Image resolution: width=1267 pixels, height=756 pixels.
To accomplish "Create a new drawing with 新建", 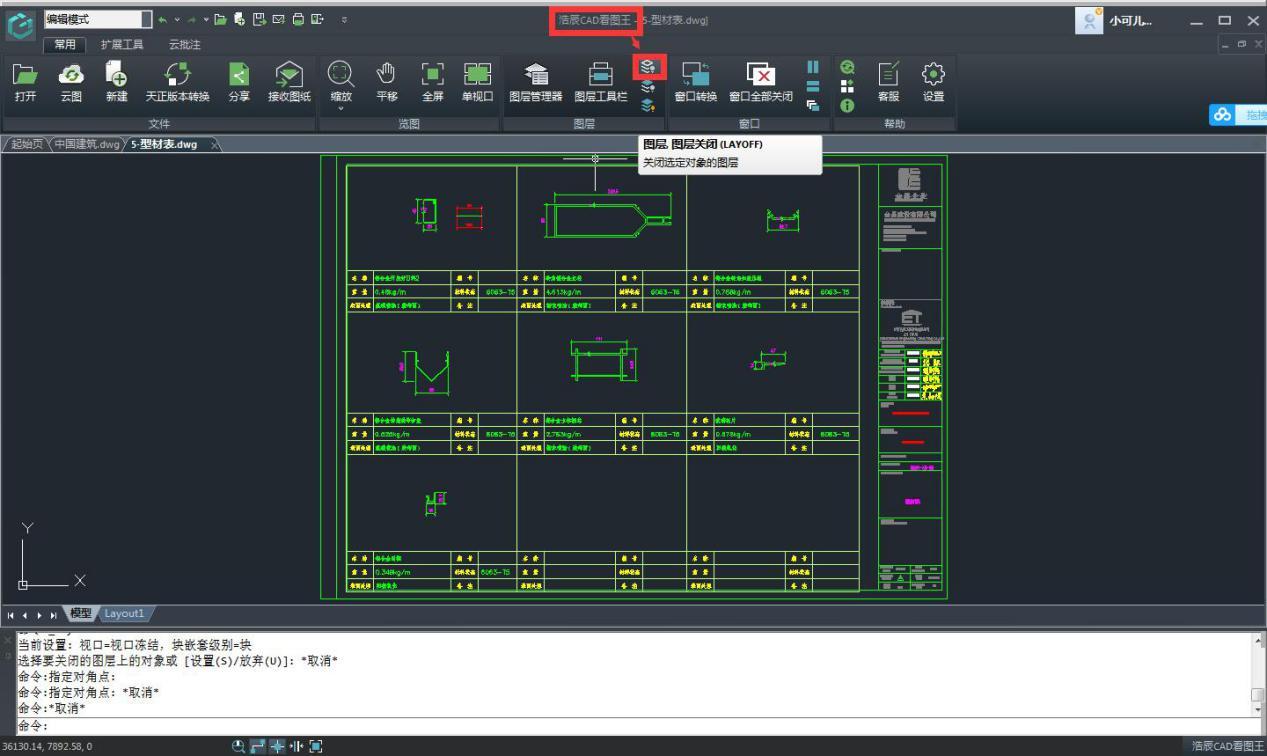I will click(x=116, y=81).
